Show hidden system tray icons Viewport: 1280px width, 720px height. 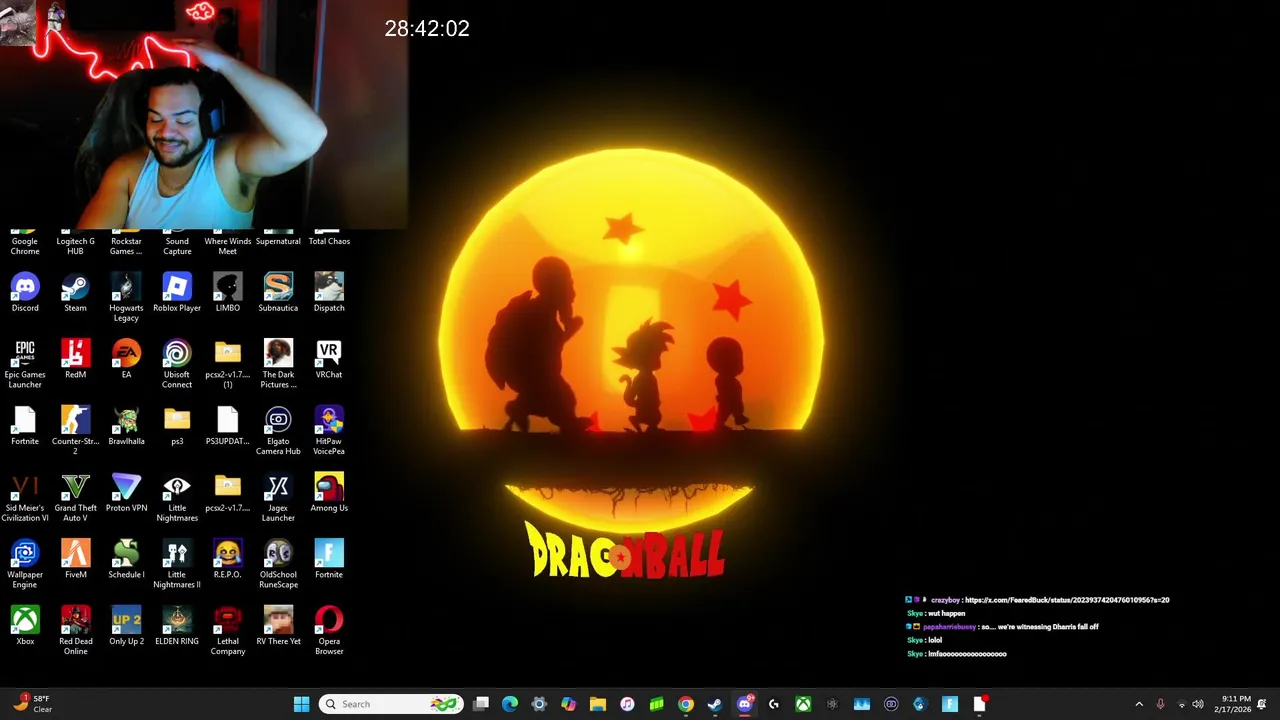click(x=1139, y=704)
